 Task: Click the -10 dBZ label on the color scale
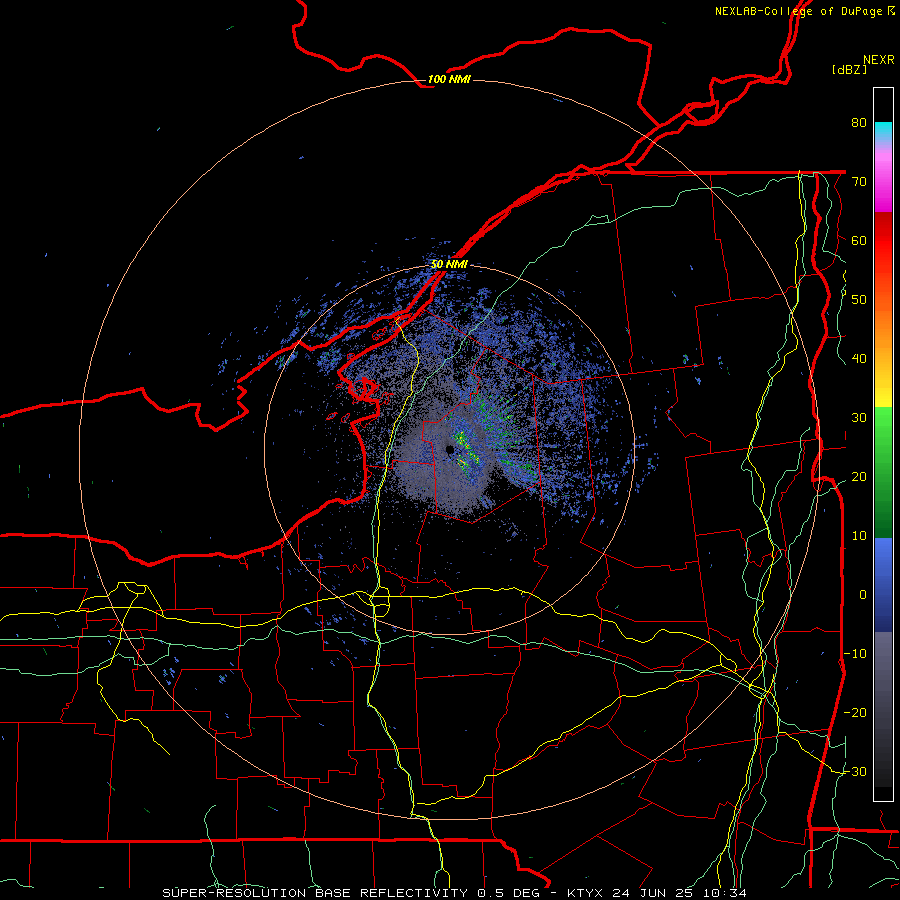[855, 654]
